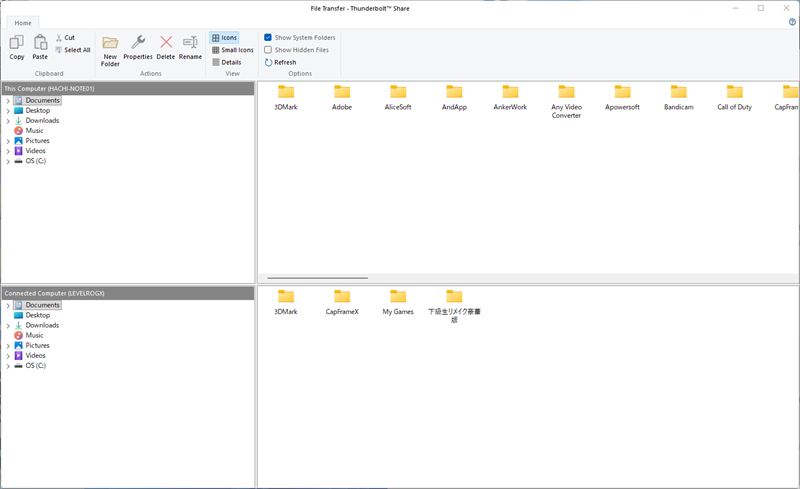
Task: Click the Rename icon
Action: tap(190, 42)
